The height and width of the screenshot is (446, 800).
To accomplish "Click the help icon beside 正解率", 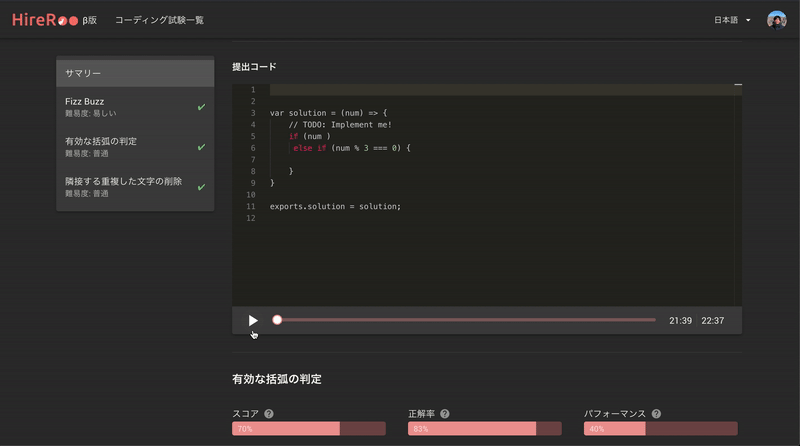I will (445, 414).
